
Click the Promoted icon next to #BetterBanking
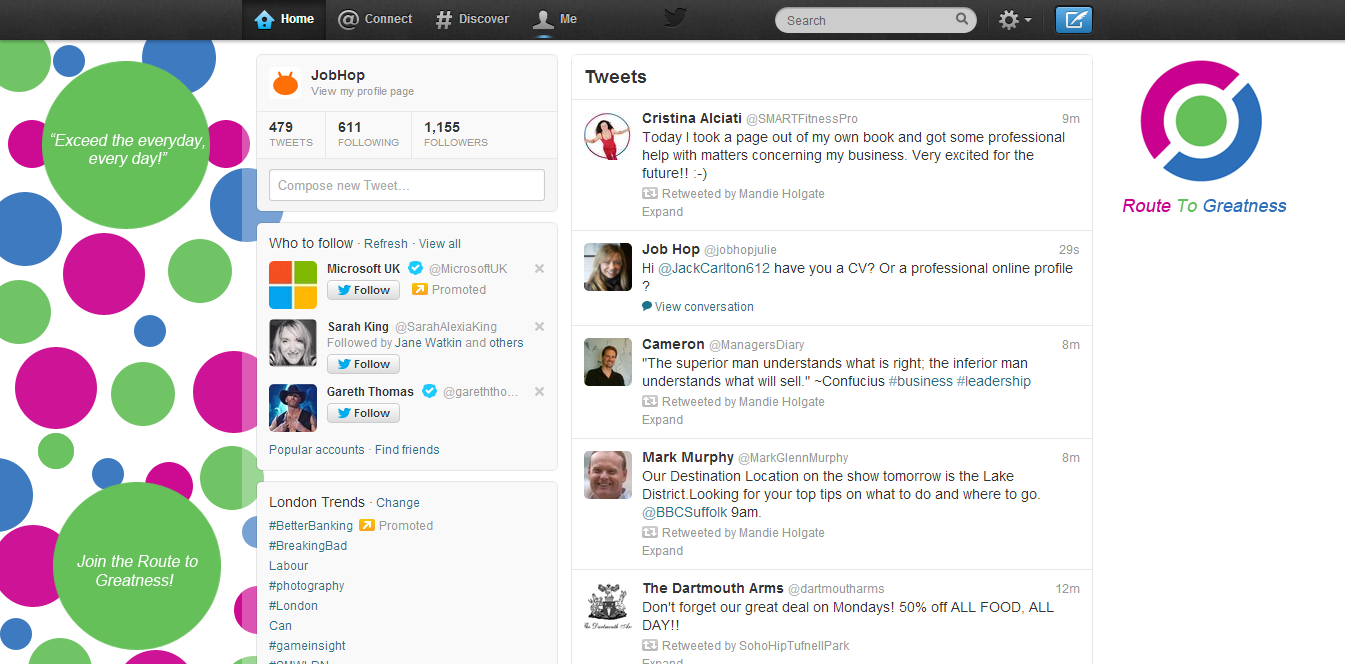point(367,525)
